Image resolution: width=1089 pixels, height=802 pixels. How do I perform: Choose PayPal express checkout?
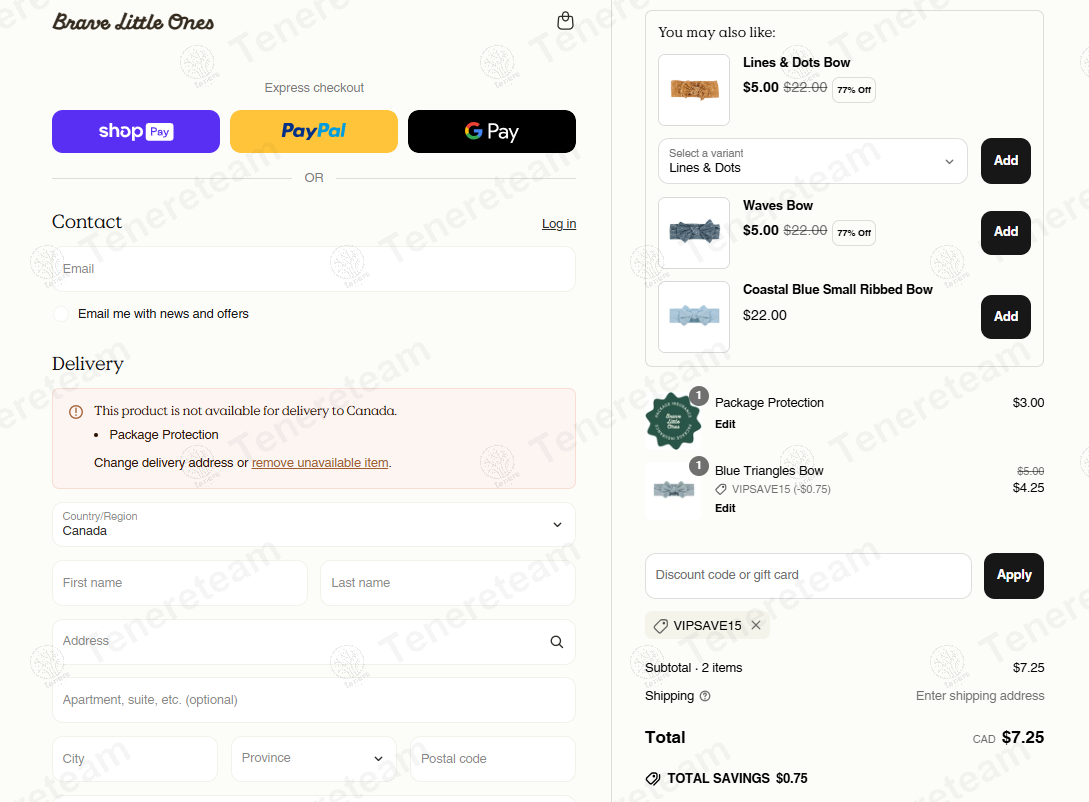coord(314,131)
